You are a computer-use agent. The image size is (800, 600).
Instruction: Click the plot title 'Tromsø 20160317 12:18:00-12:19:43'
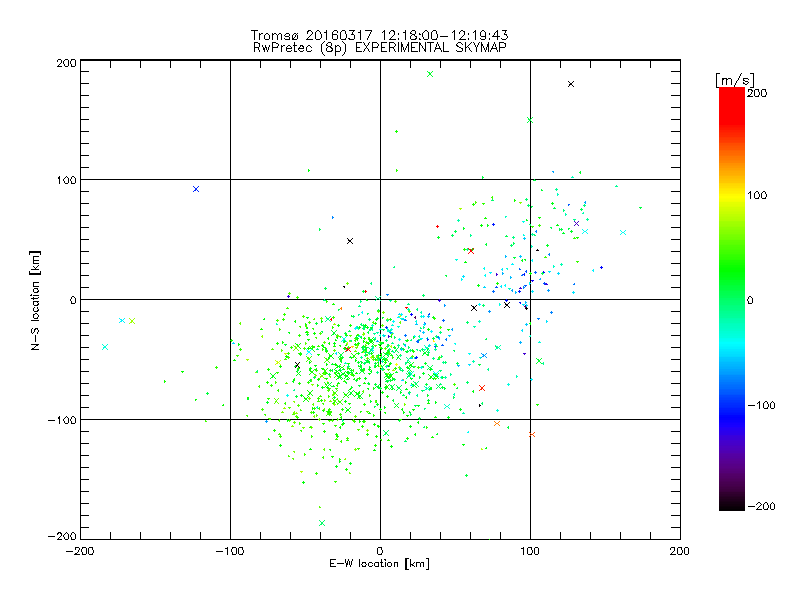[379, 35]
